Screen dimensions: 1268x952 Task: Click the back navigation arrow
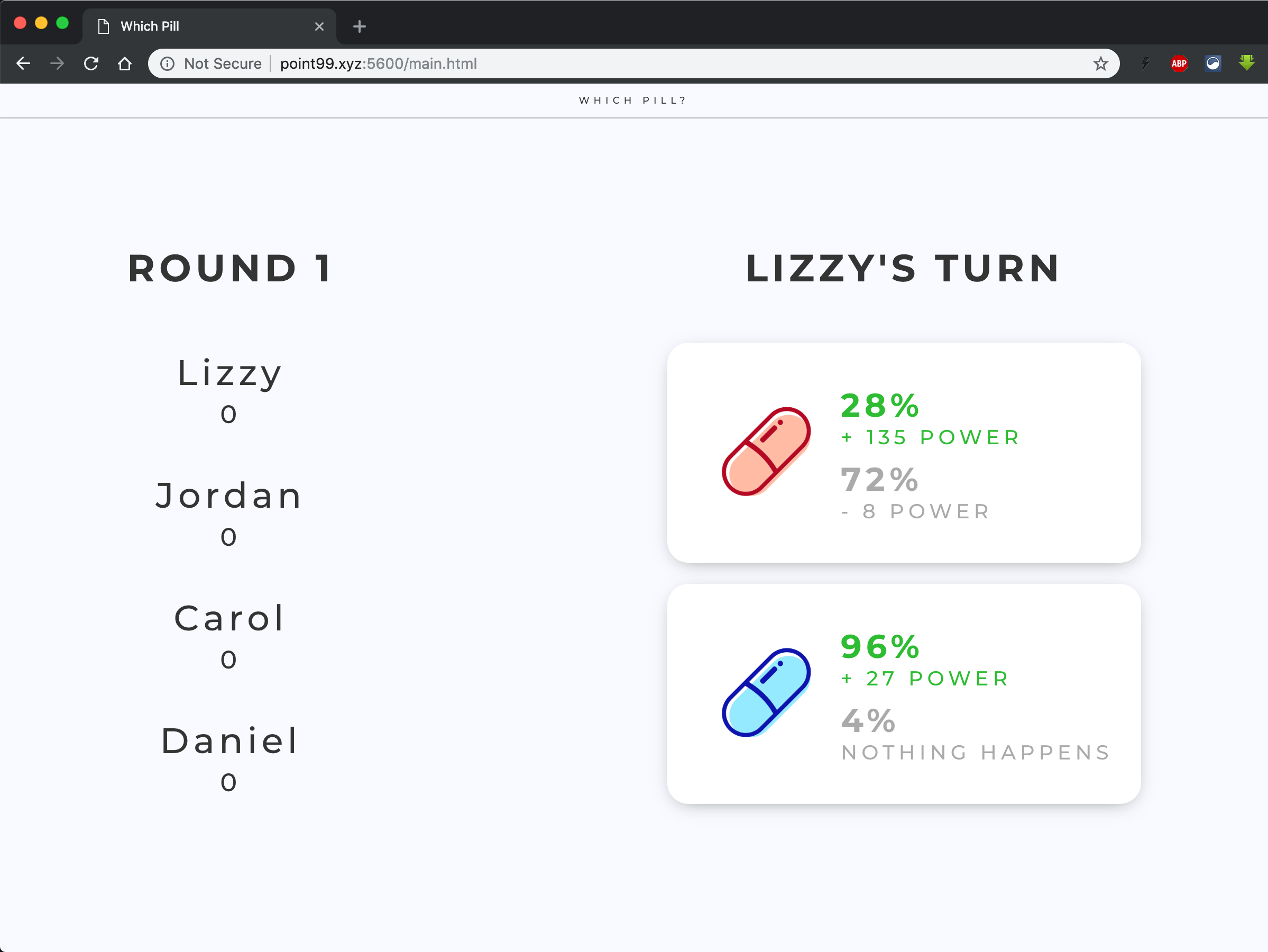pyautogui.click(x=22, y=63)
